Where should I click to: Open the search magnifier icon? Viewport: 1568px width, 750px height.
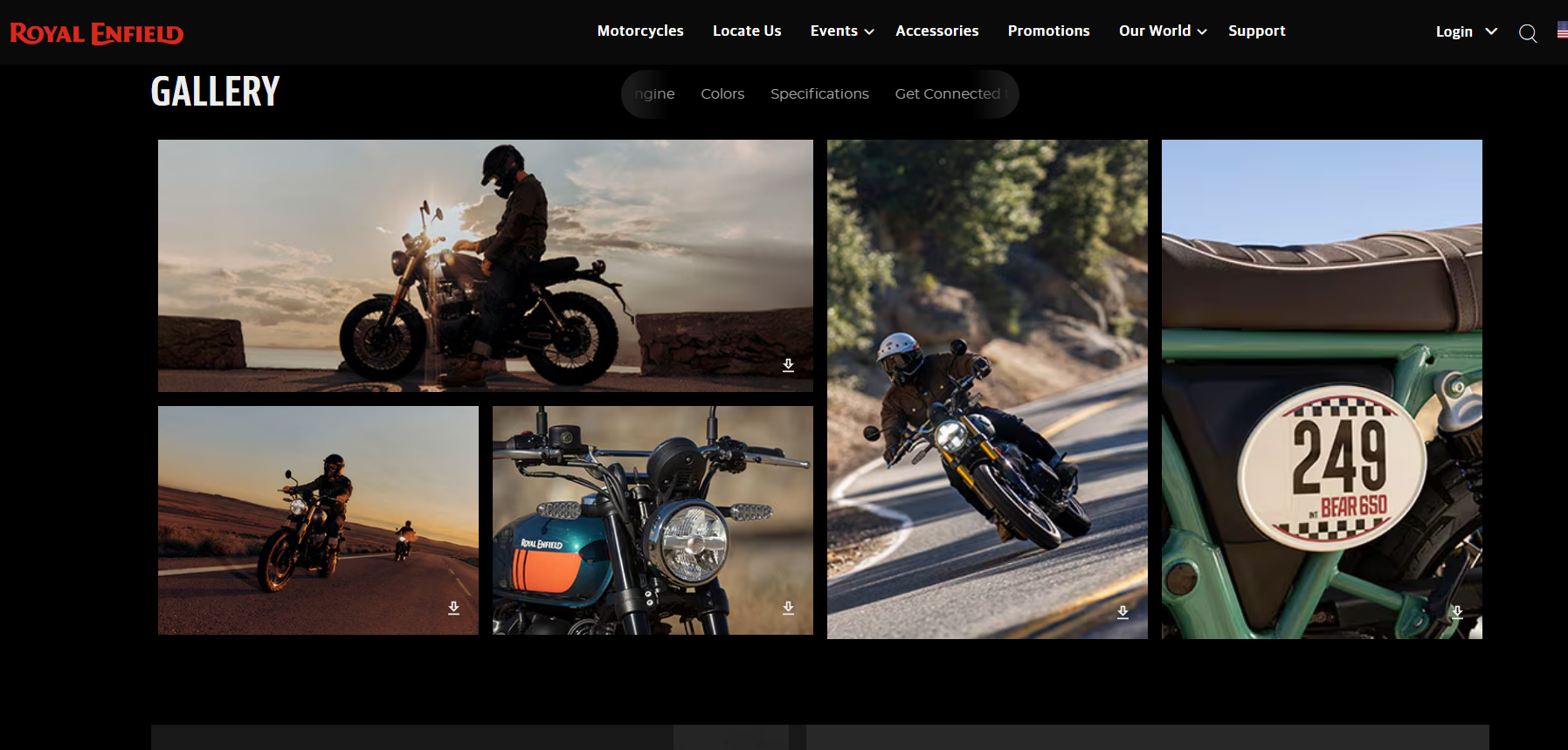tap(1528, 33)
